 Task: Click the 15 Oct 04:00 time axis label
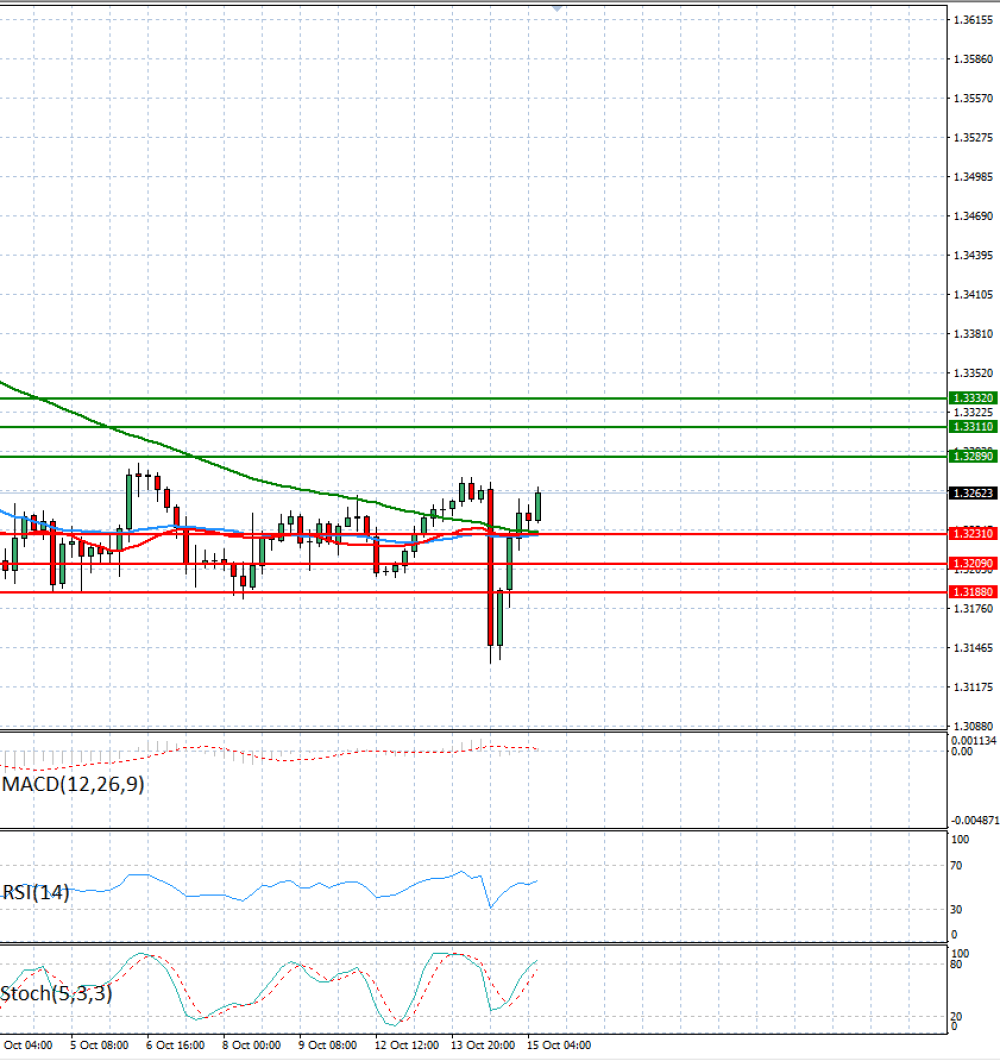tap(559, 1045)
